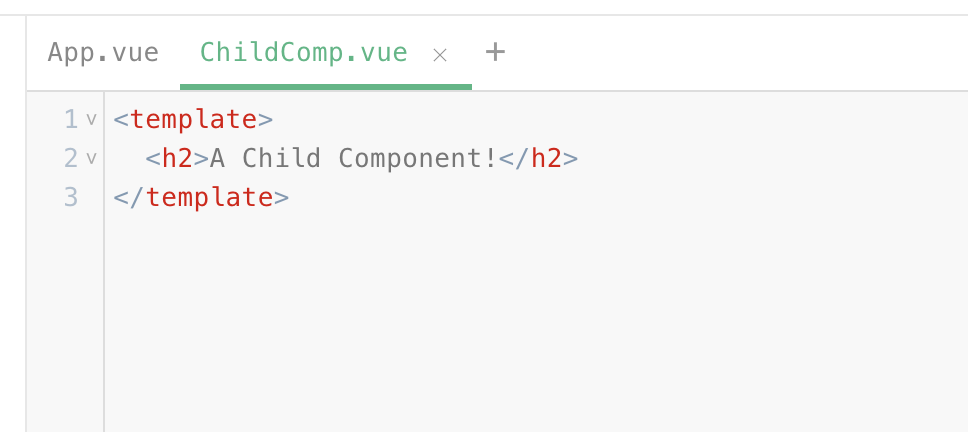Place cursor in the opening h2 tag
Image resolution: width=968 pixels, height=432 pixels.
coord(177,159)
